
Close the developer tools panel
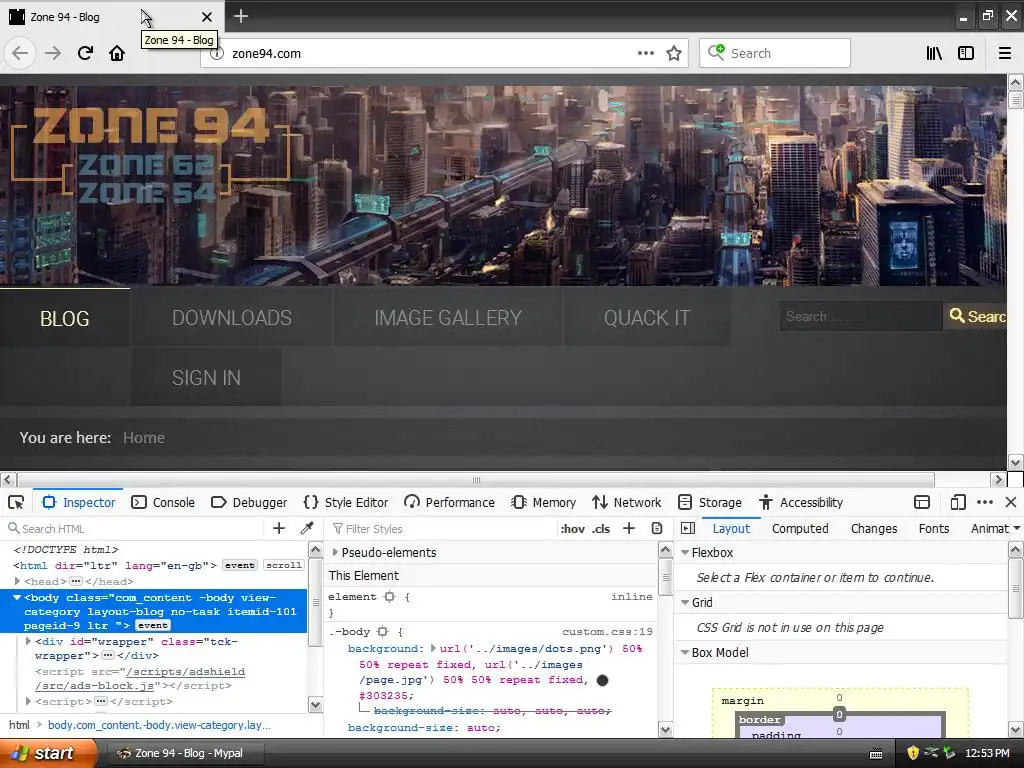click(1011, 502)
